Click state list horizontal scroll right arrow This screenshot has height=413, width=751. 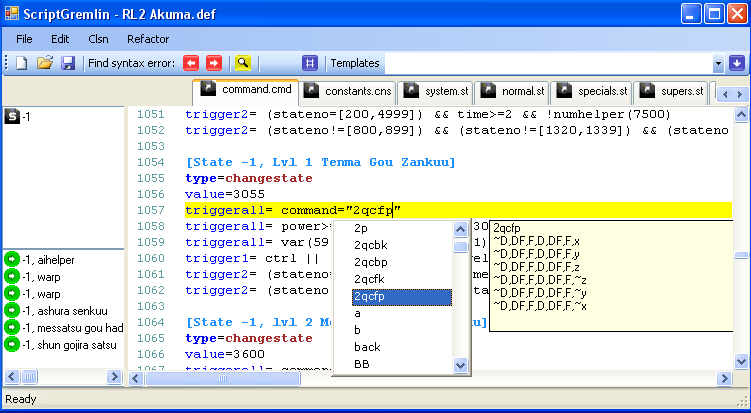pyautogui.click(x=114, y=377)
